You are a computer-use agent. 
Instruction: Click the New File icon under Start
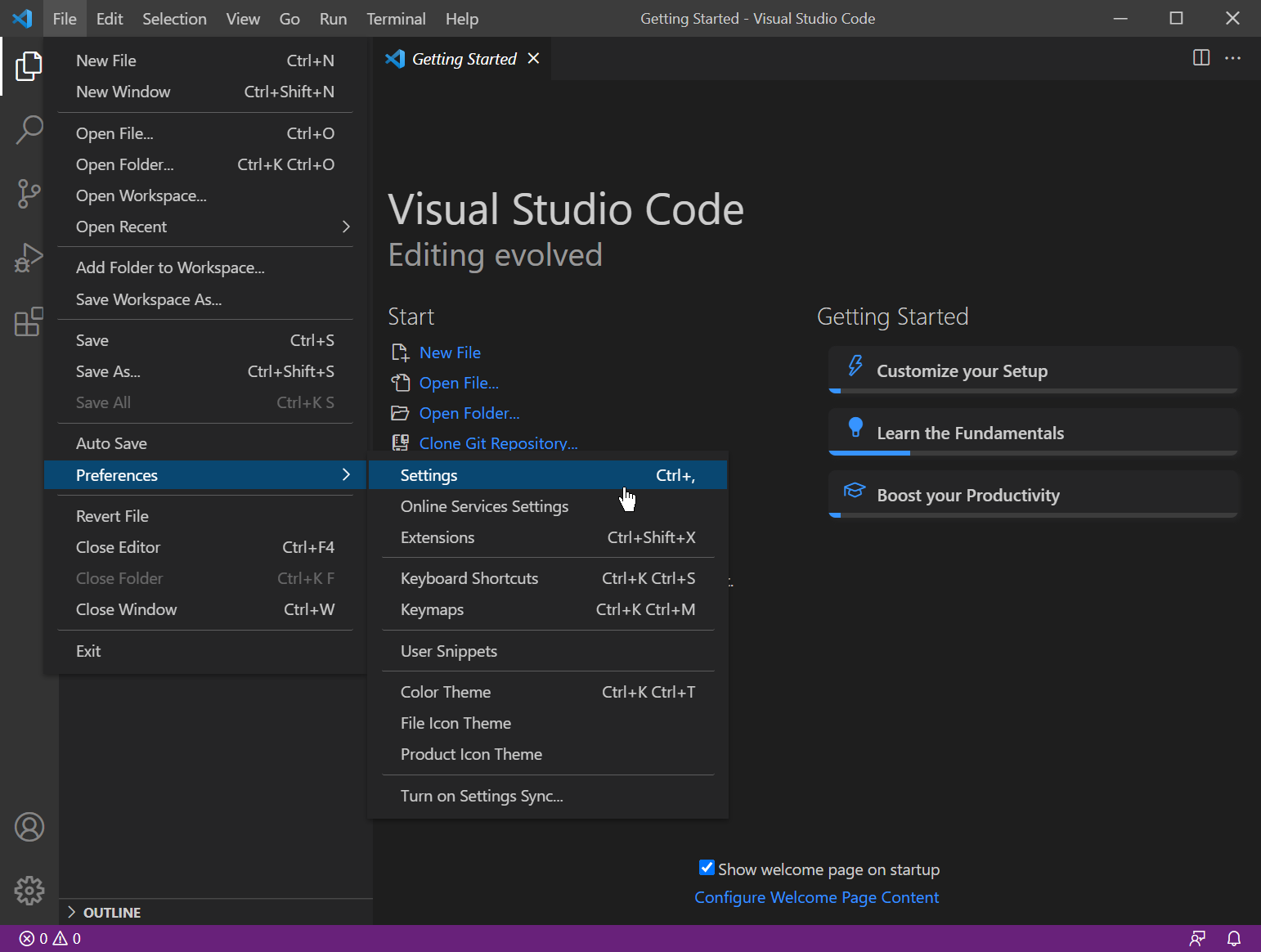(400, 353)
